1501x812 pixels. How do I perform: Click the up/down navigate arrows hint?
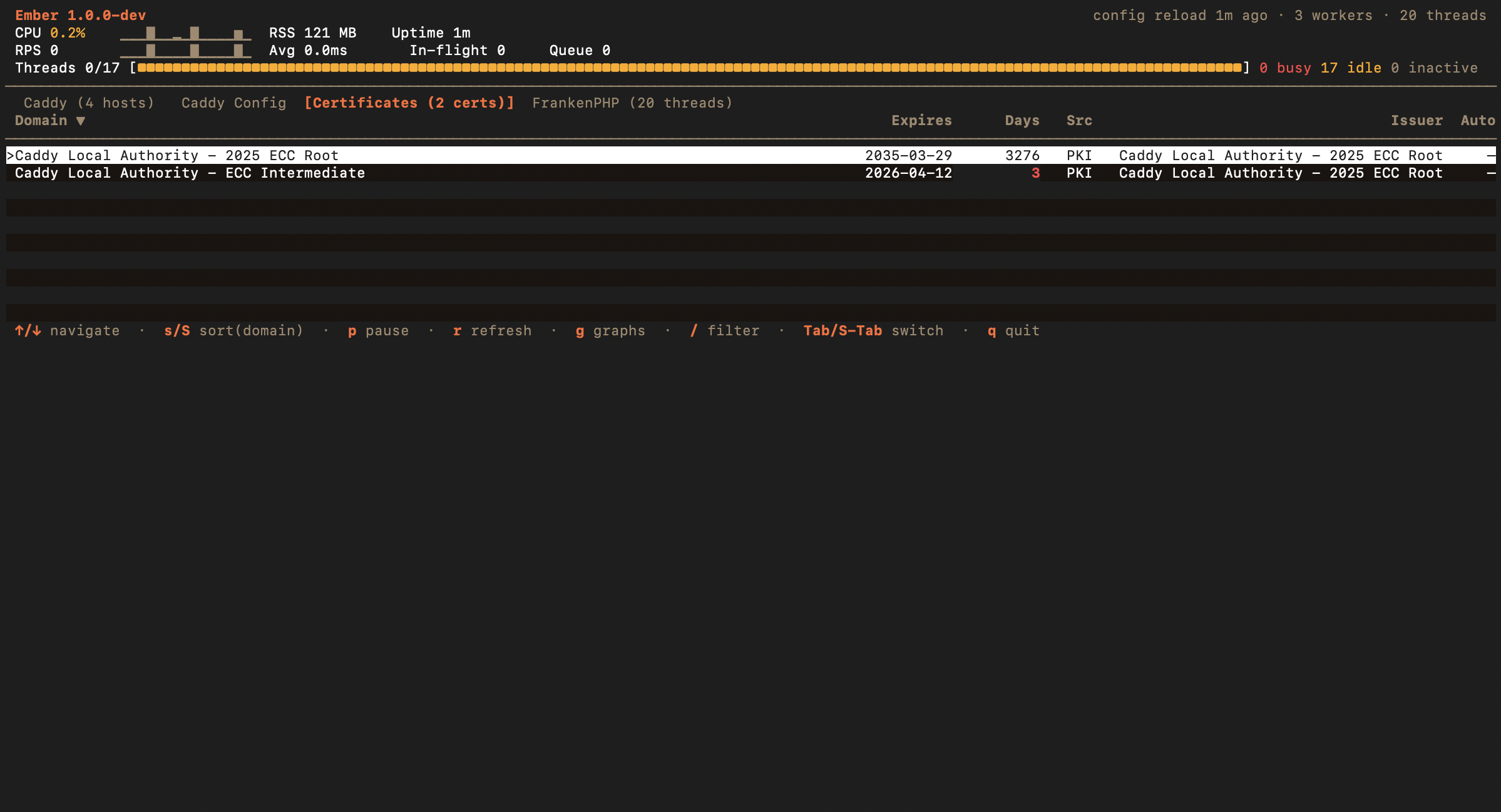pos(28,331)
